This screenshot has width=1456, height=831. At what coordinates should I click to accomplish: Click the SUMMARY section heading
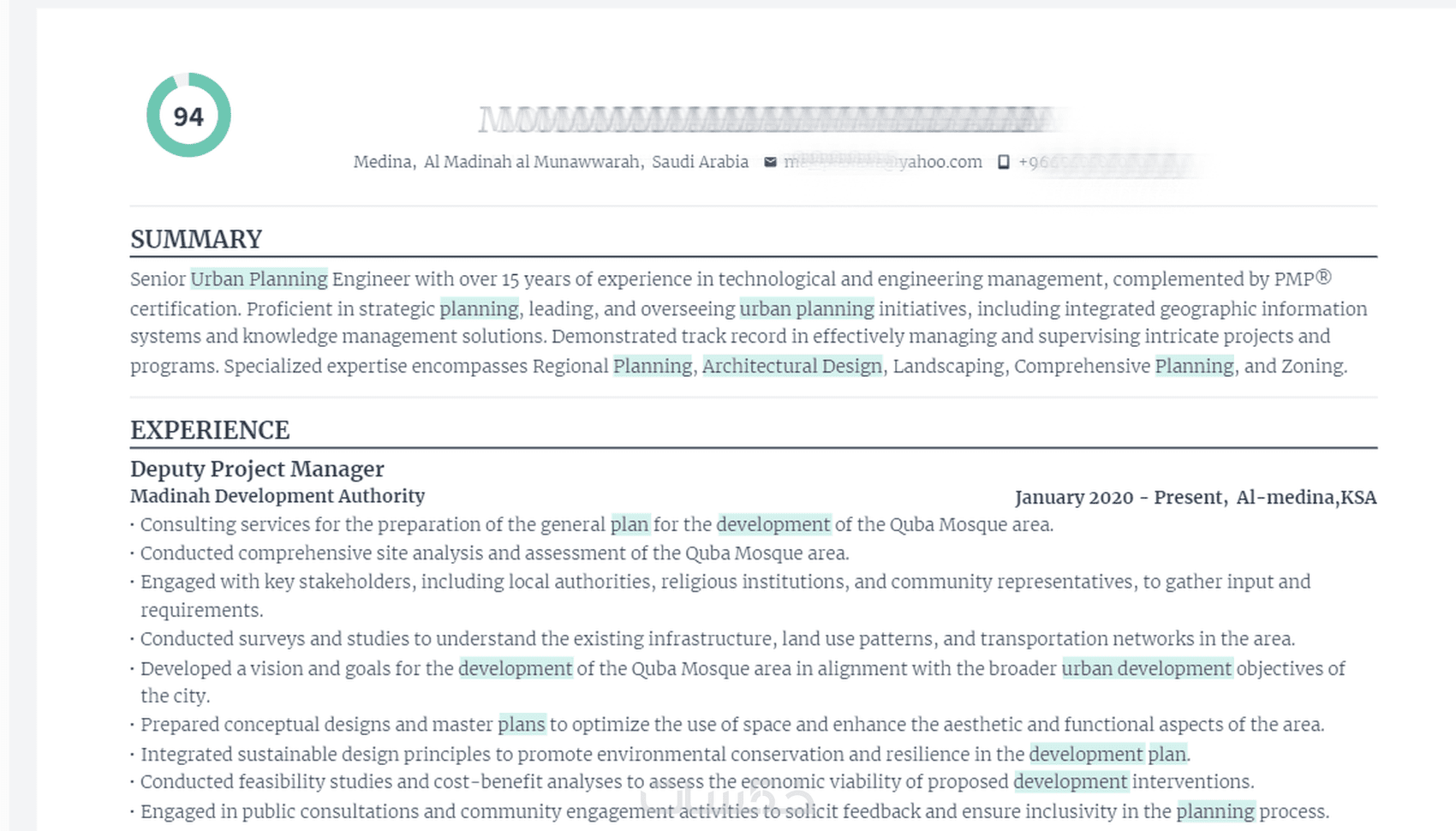[196, 239]
